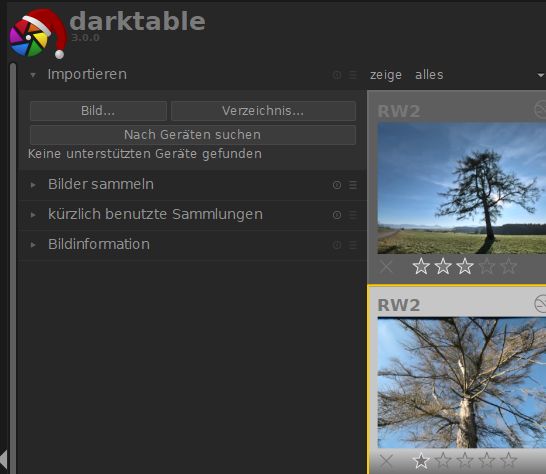The image size is (546, 474).
Task: Reset the Importieren module parameters
Action: click(337, 75)
